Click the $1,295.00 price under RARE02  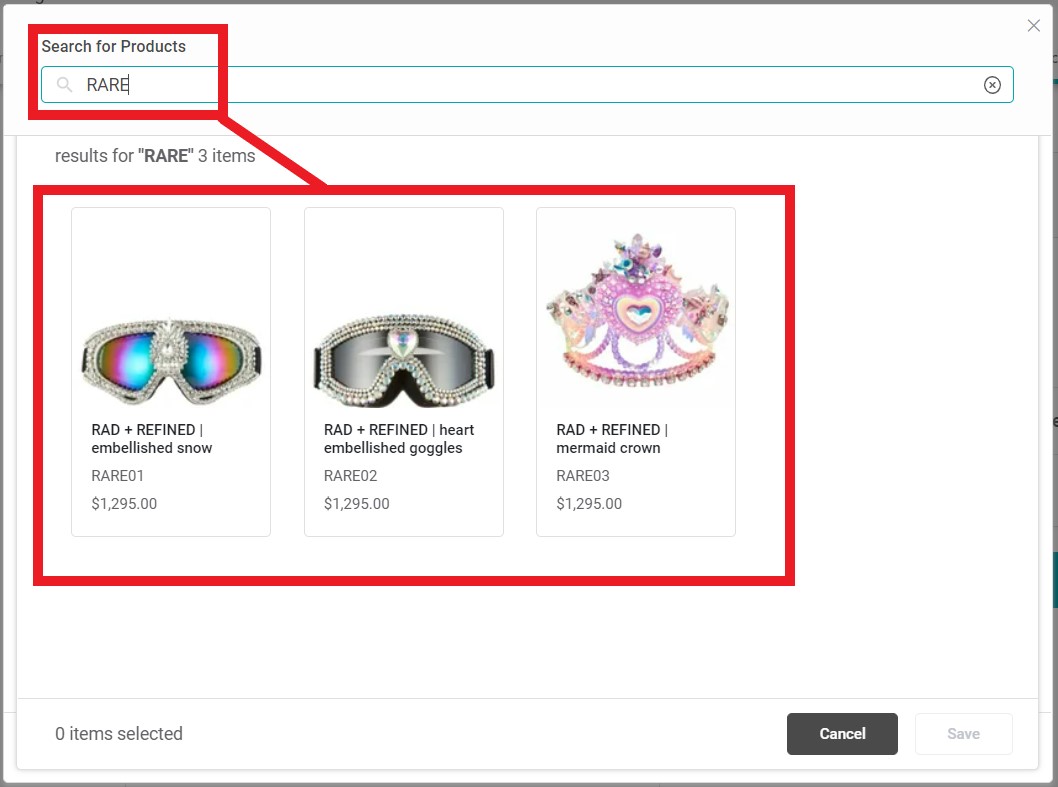point(356,504)
